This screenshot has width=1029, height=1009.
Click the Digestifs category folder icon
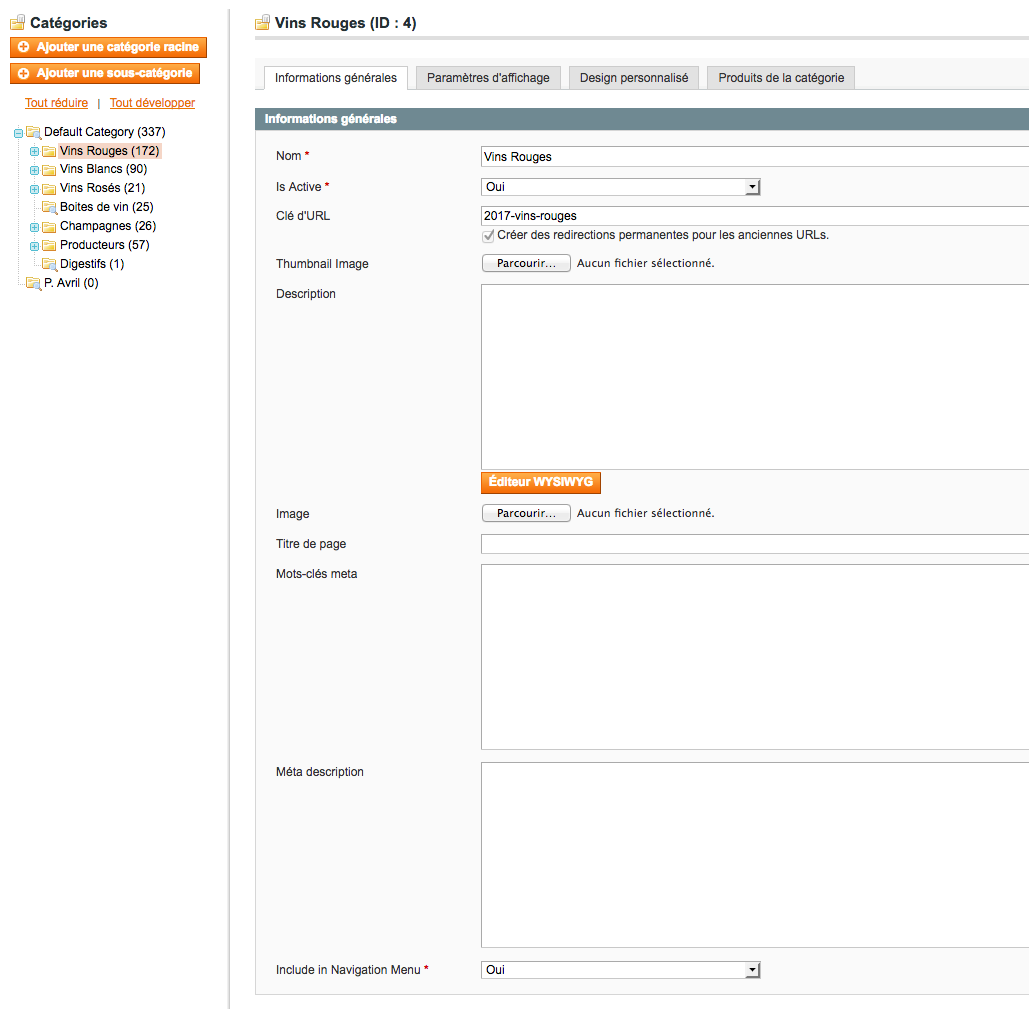(x=49, y=264)
